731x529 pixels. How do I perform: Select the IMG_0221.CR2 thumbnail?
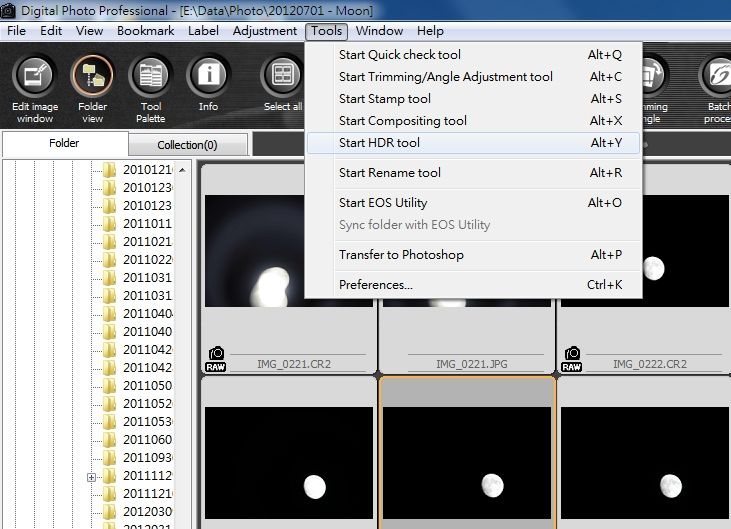tap(289, 251)
